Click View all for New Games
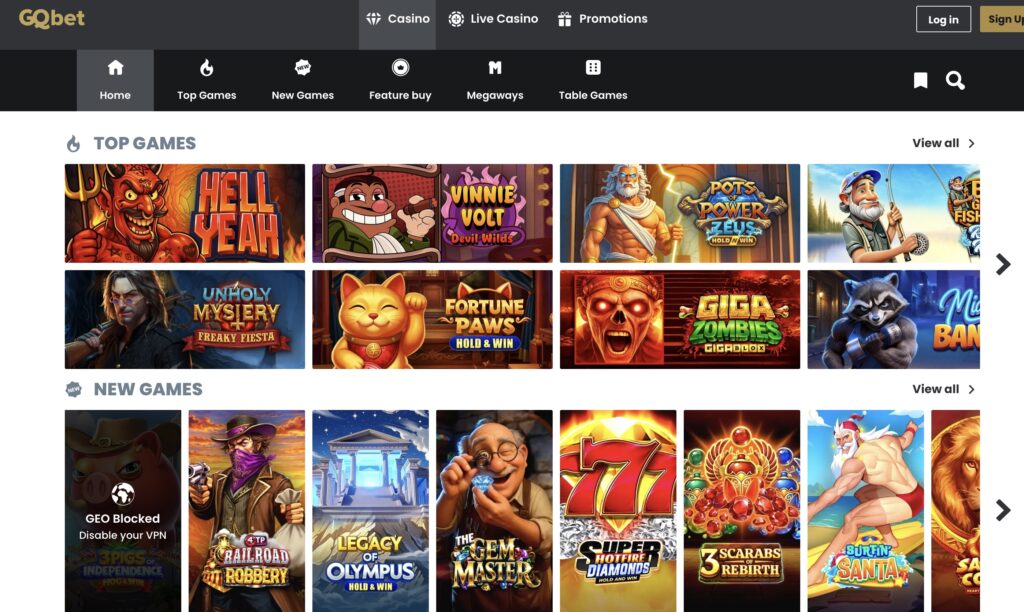 click(x=943, y=389)
